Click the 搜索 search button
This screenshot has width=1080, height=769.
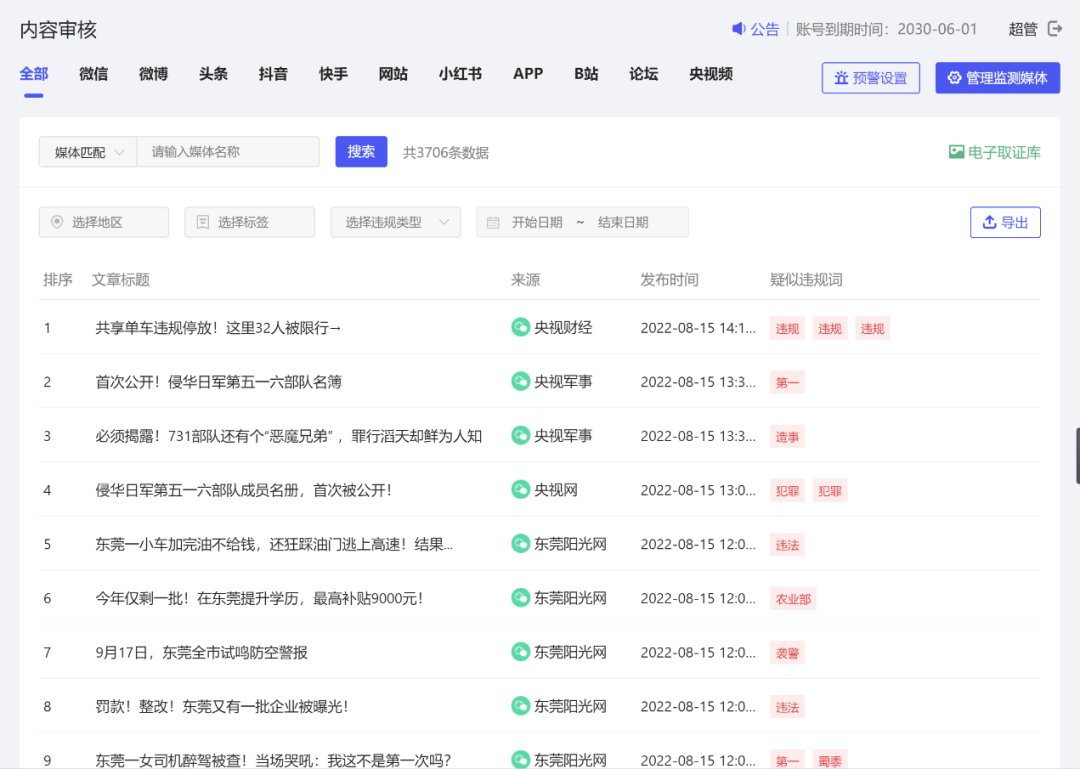coord(360,152)
